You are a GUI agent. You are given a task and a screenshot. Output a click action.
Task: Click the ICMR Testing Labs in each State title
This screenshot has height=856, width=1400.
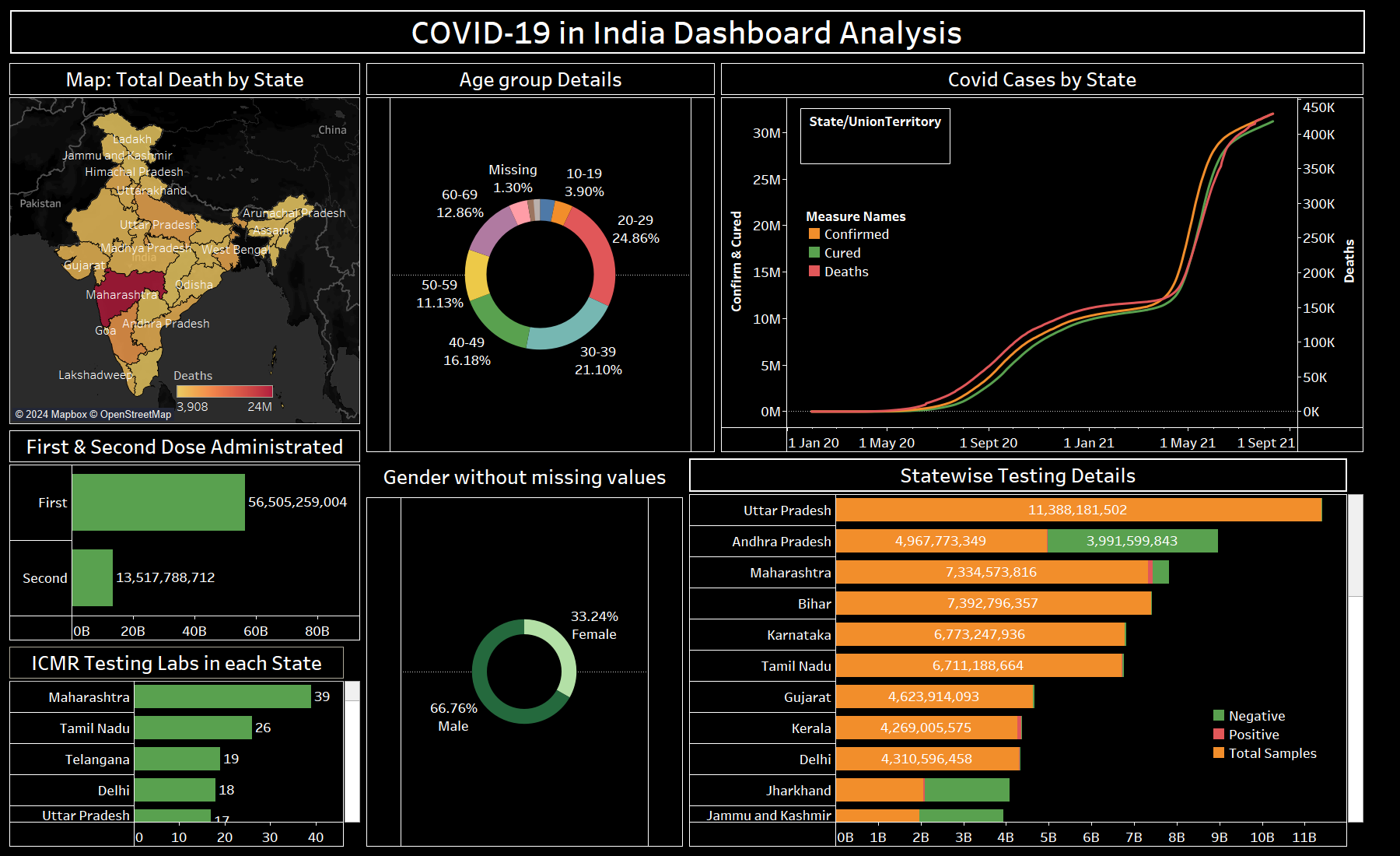(177, 663)
